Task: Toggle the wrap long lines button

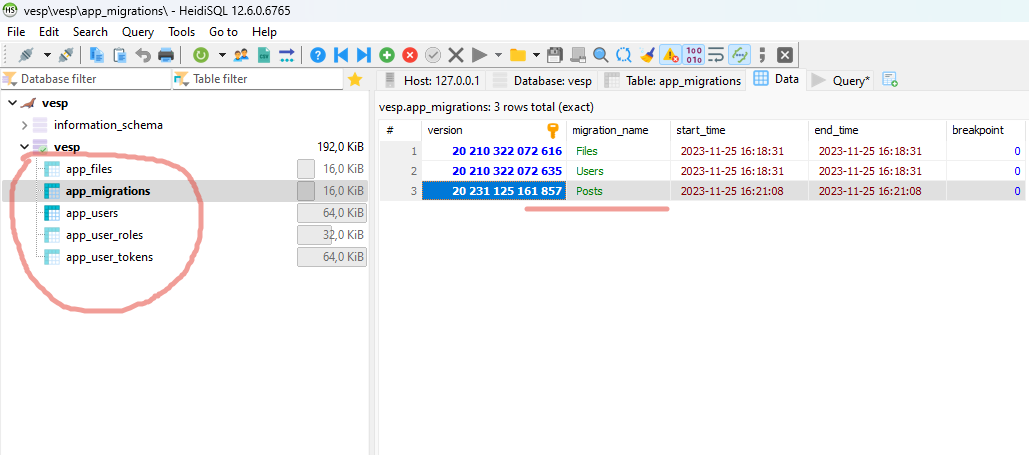Action: pos(716,55)
